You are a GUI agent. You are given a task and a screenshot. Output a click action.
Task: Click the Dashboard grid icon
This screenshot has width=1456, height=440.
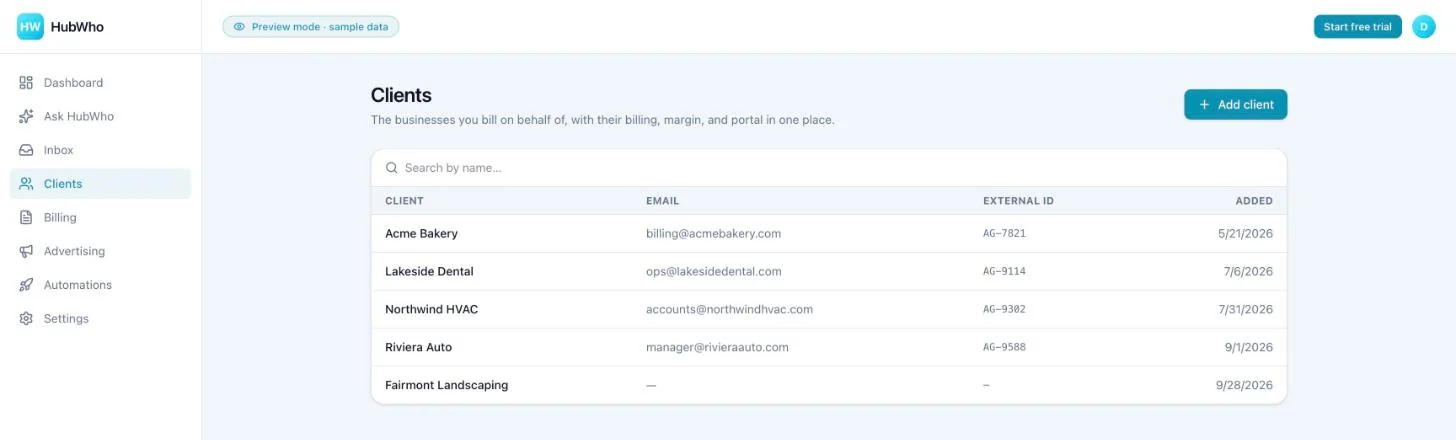(26, 83)
